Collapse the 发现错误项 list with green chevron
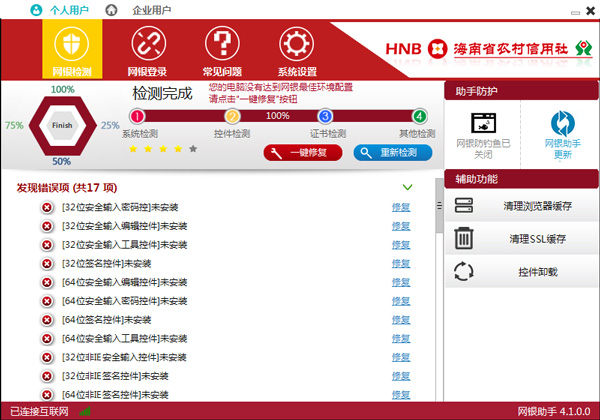600x420 pixels. point(408,187)
